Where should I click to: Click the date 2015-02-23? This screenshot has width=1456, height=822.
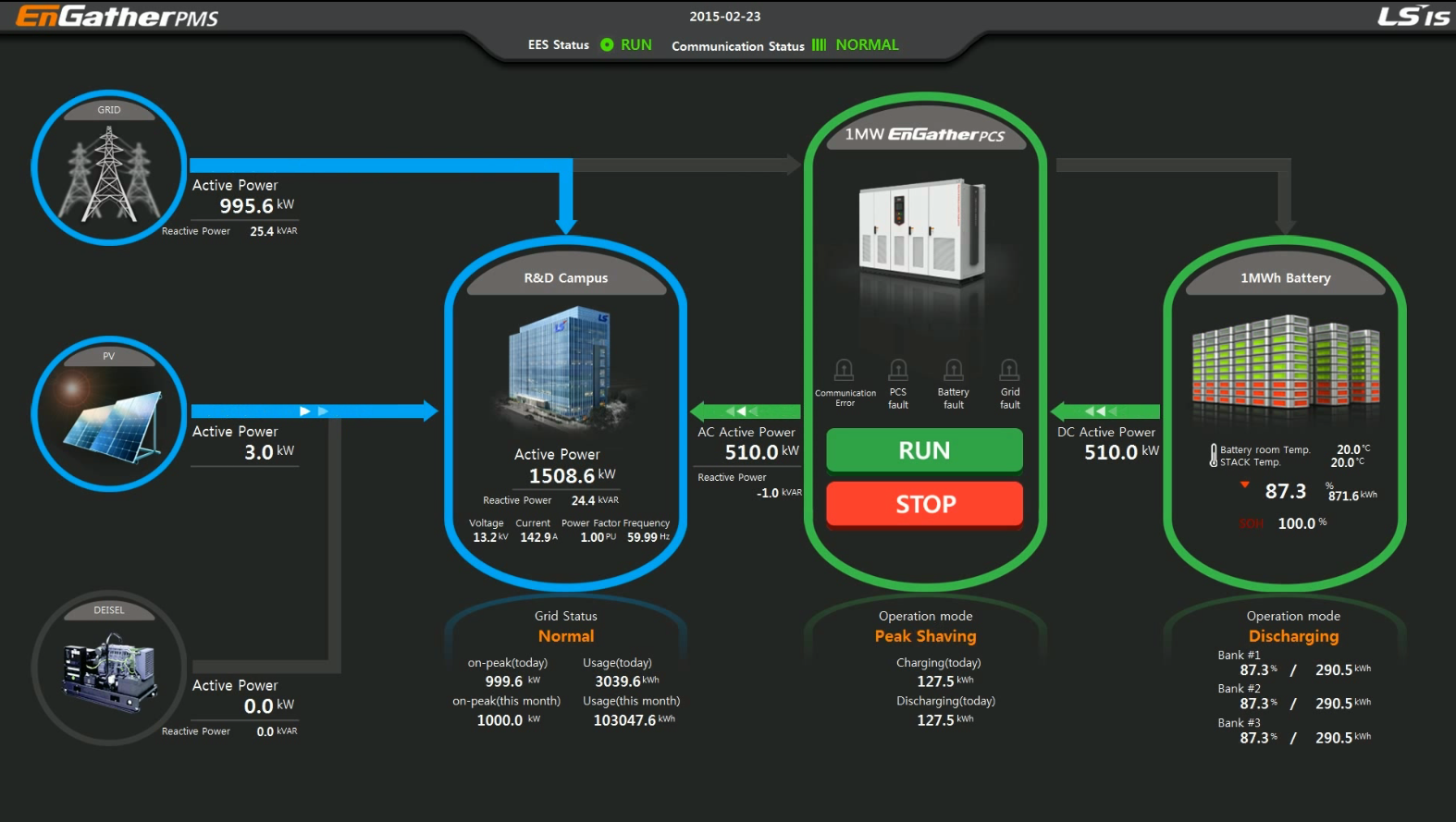click(x=725, y=17)
